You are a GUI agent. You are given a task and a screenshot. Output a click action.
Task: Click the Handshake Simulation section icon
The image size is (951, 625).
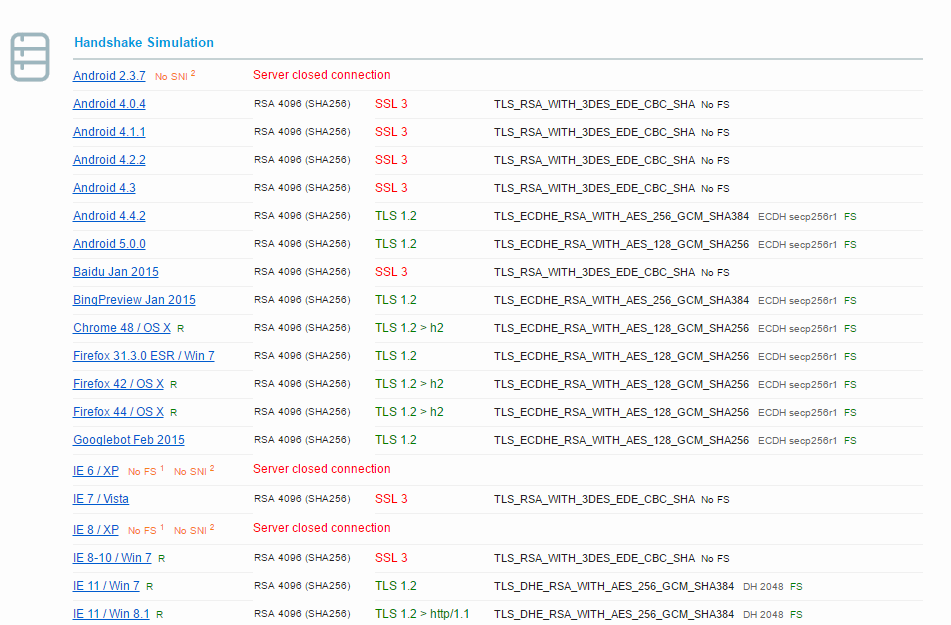[30, 57]
